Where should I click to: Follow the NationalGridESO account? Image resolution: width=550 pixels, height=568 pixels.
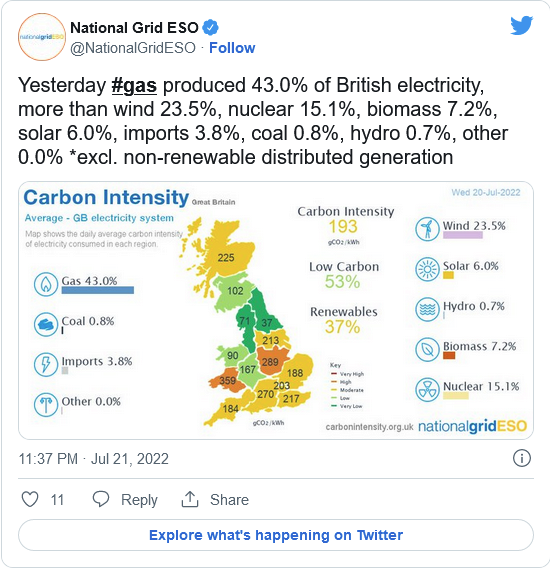pyautogui.click(x=232, y=48)
